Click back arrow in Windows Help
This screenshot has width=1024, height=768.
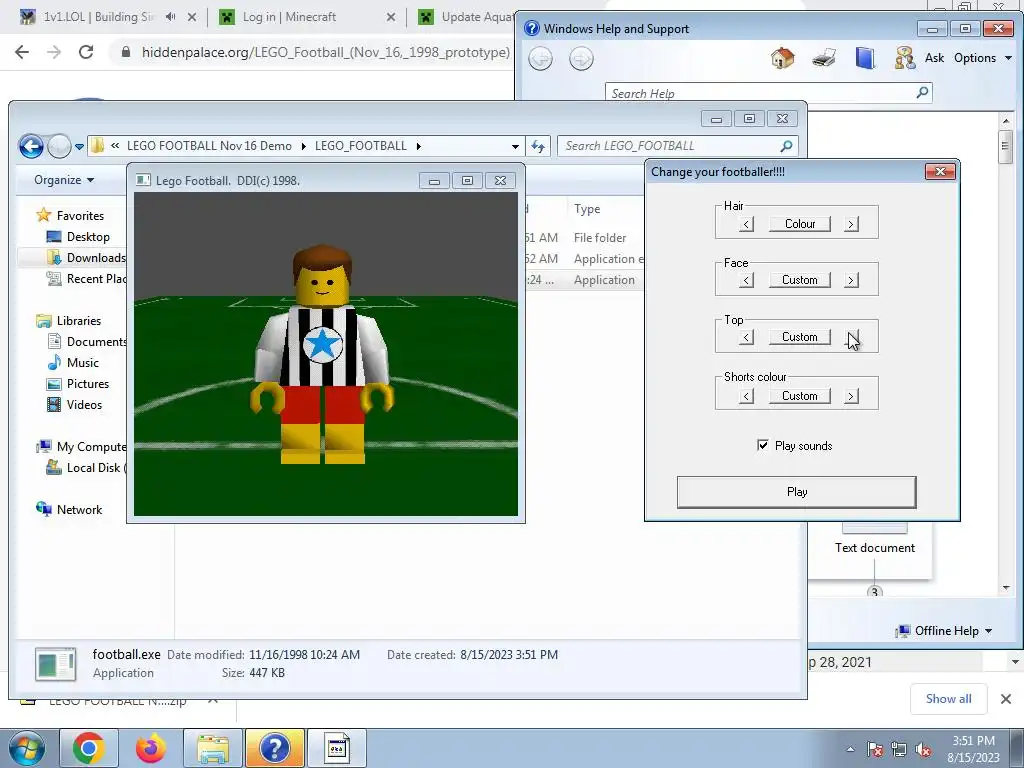(x=540, y=59)
